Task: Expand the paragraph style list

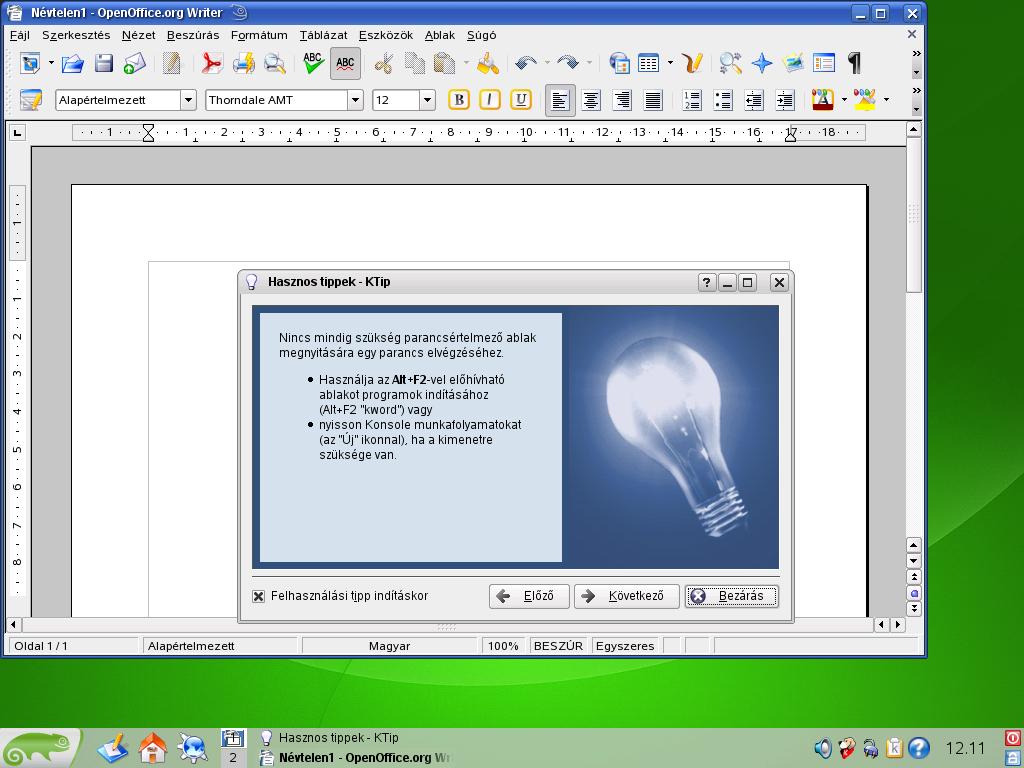Action: pos(189,100)
